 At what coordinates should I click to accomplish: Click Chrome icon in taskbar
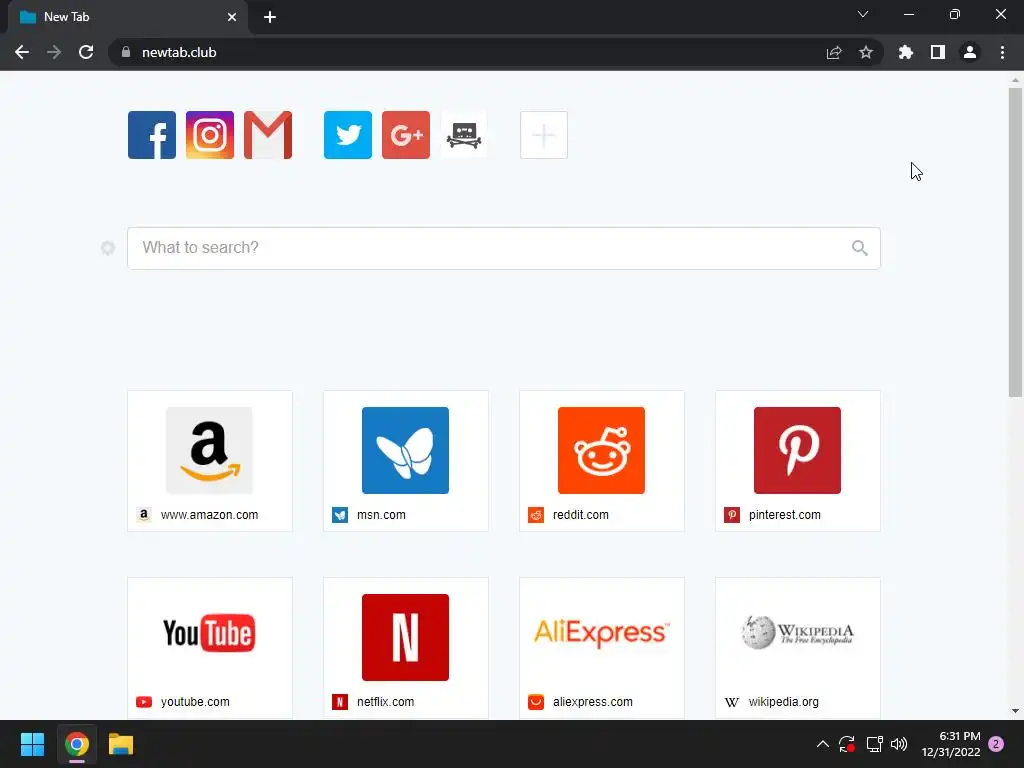click(x=76, y=744)
